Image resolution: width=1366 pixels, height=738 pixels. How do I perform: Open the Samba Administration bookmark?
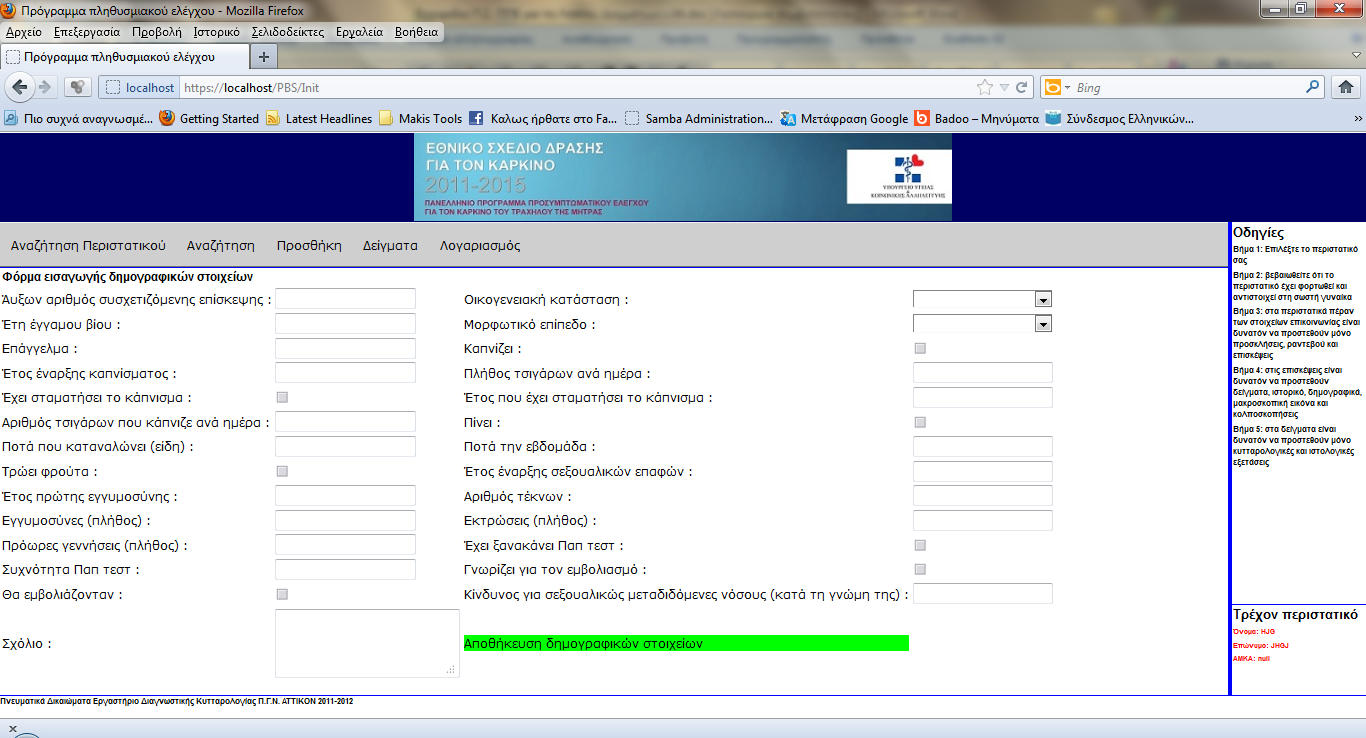pos(698,118)
